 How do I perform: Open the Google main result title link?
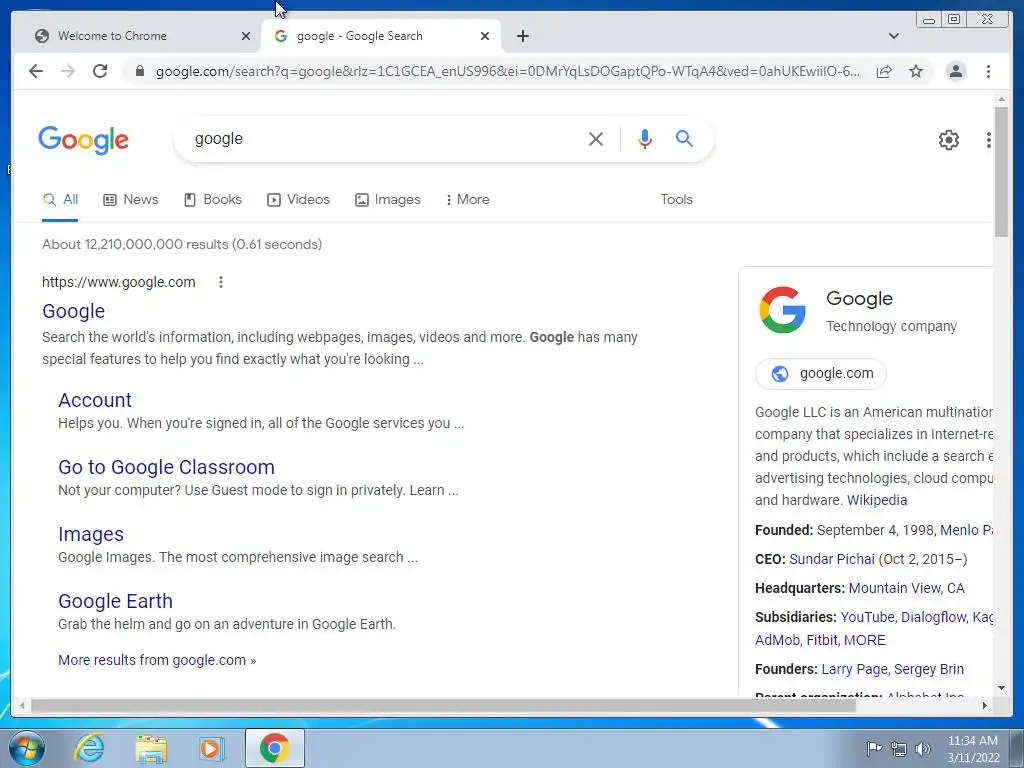click(74, 312)
